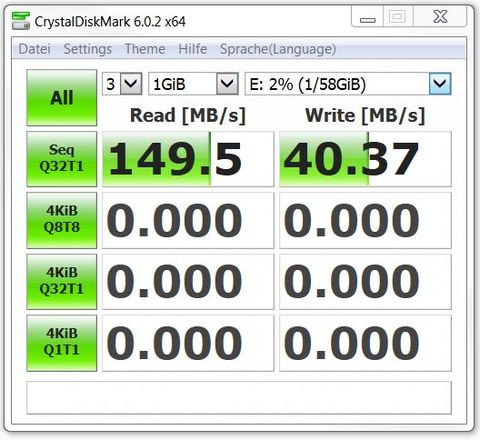Start the Seq Q32T1 test
Screen dimensions: 480x440
(x=62, y=159)
